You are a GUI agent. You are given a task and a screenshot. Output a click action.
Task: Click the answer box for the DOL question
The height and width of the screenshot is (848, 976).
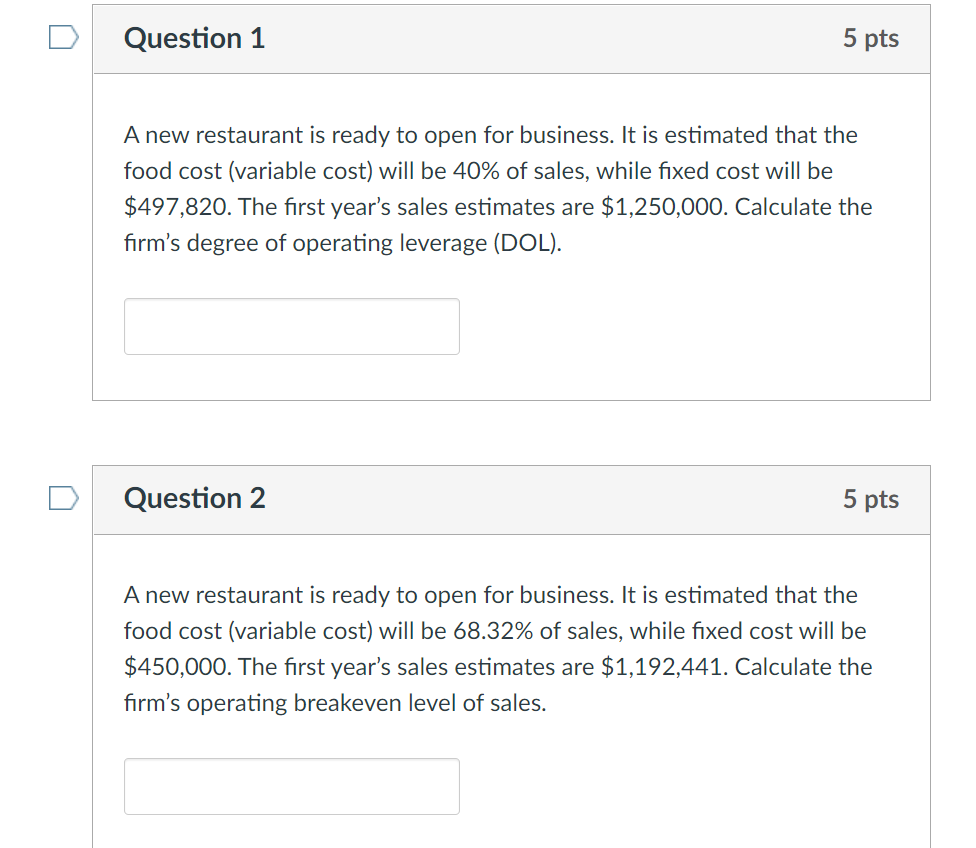point(291,326)
